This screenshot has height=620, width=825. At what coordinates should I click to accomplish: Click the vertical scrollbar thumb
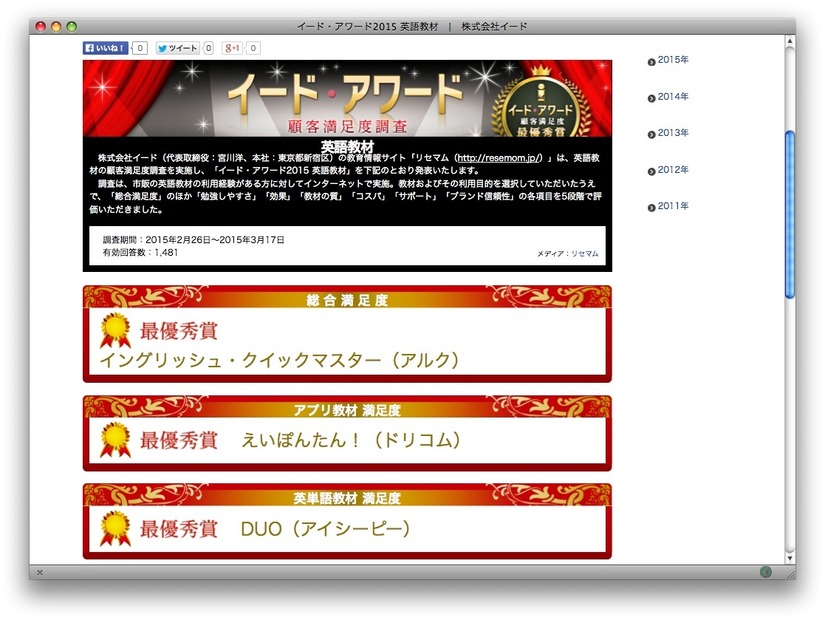[x=790, y=215]
